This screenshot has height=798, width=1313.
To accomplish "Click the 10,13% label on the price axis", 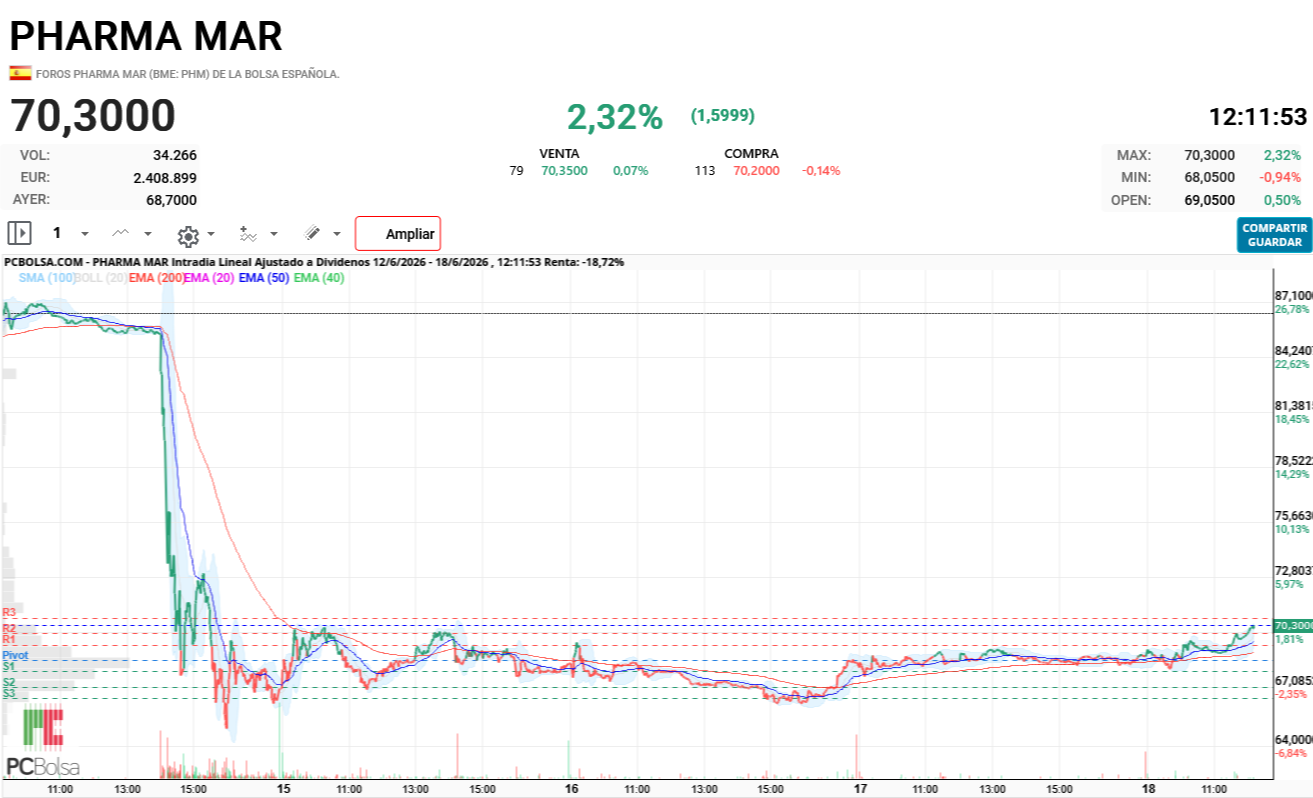I will [1292, 529].
